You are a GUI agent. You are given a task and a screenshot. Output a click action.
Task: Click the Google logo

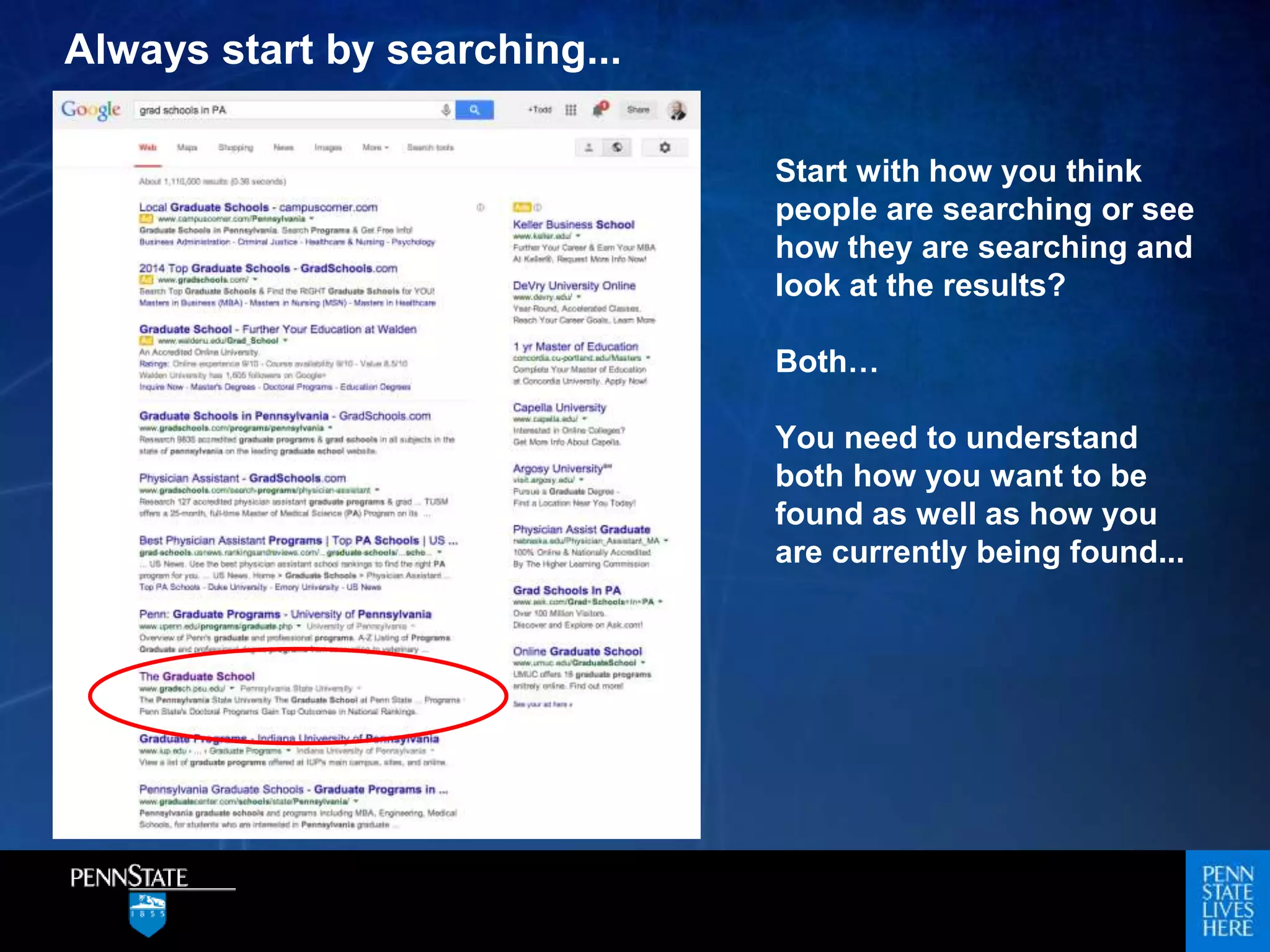coord(91,110)
